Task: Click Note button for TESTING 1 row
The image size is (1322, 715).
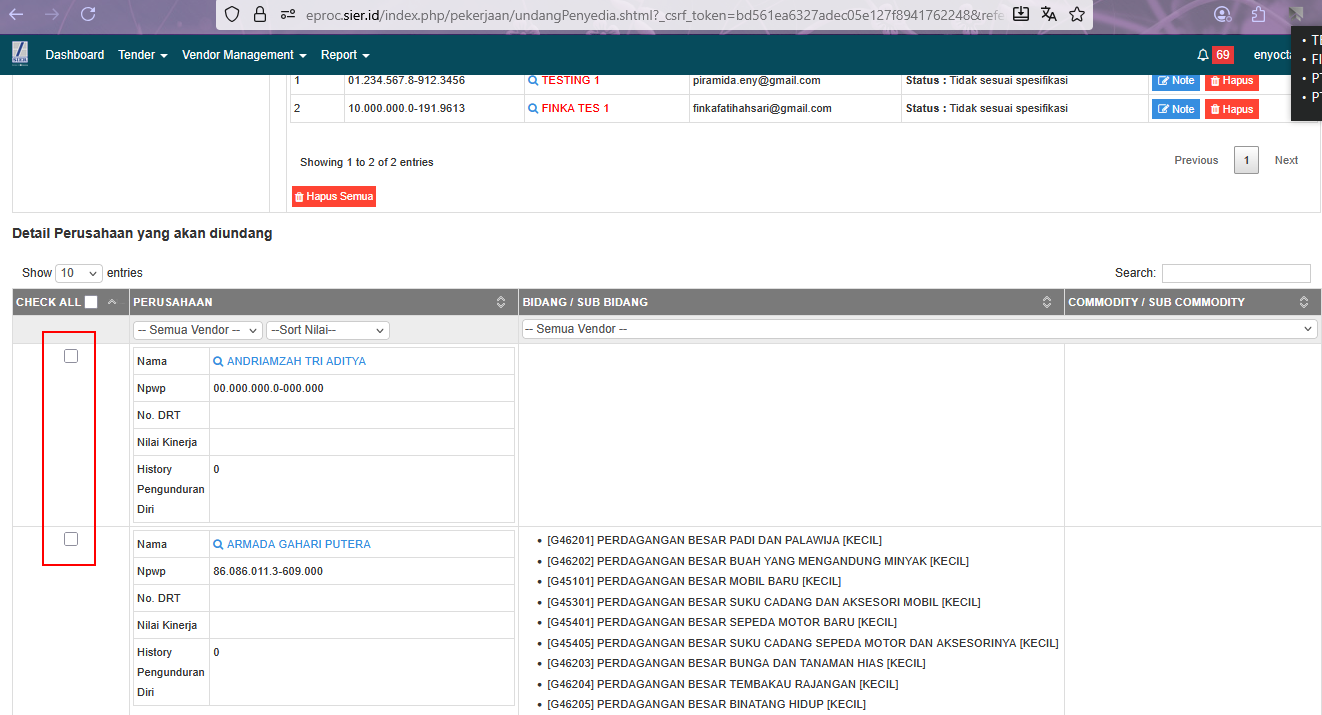Action: (x=1176, y=81)
